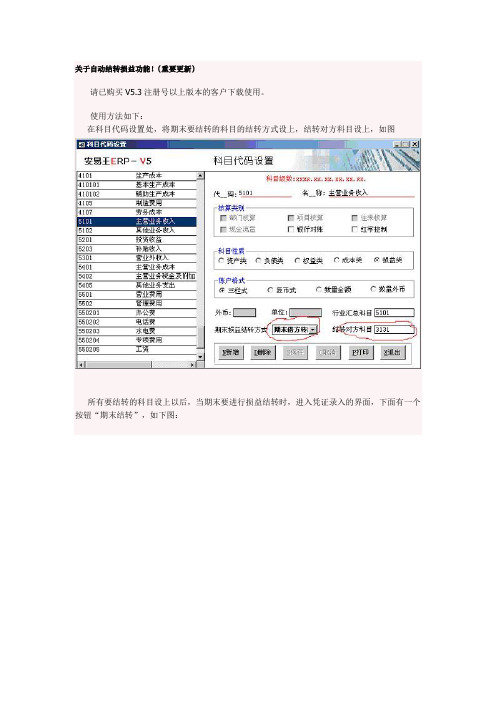The width and height of the screenshot is (496, 702).
Task: Click the list's scroll-up arrow
Action: click(201, 176)
